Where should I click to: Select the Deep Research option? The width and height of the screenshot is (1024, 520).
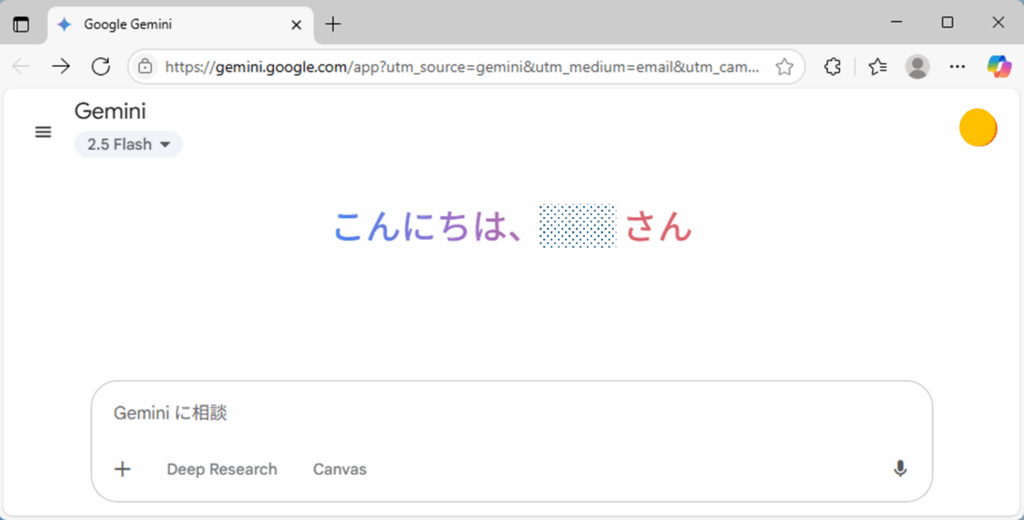(222, 469)
